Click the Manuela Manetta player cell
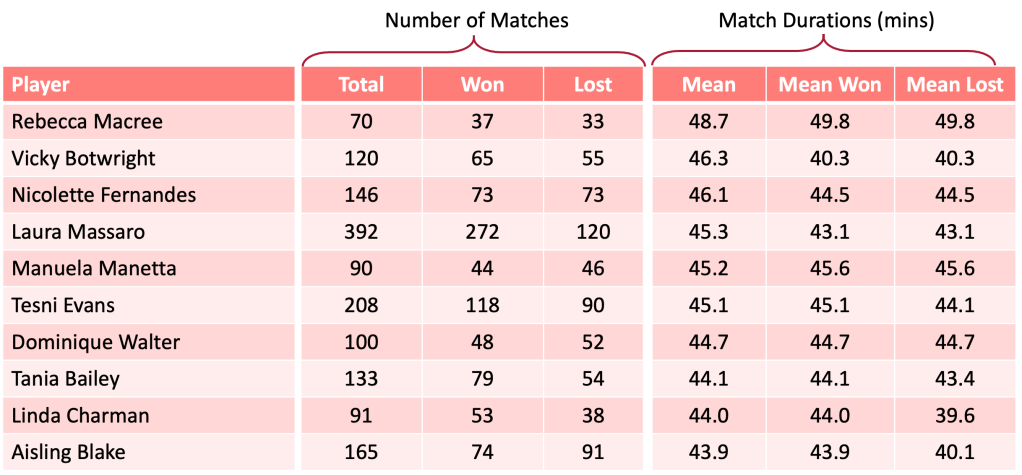Image resolution: width=1022 pixels, height=475 pixels. (94, 268)
